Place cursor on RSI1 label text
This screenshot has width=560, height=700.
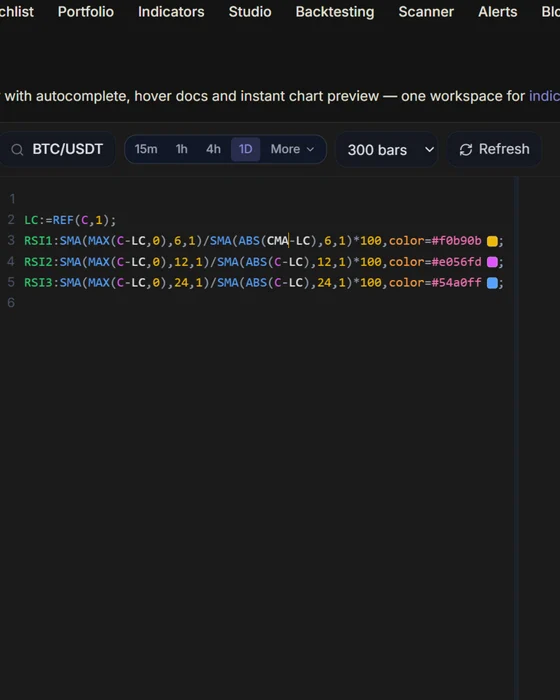point(38,241)
